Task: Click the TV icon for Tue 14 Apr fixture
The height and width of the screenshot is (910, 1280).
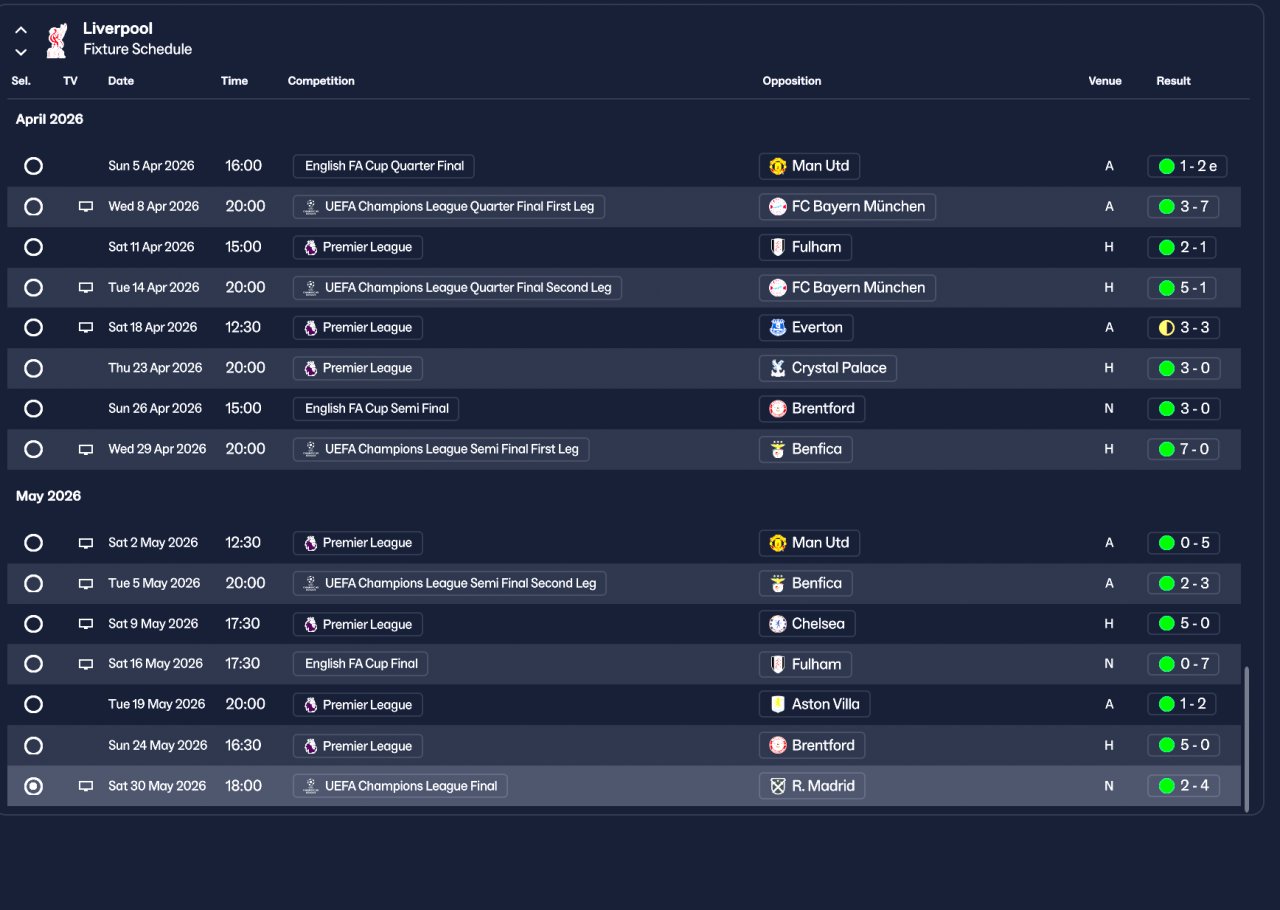Action: [x=86, y=288]
